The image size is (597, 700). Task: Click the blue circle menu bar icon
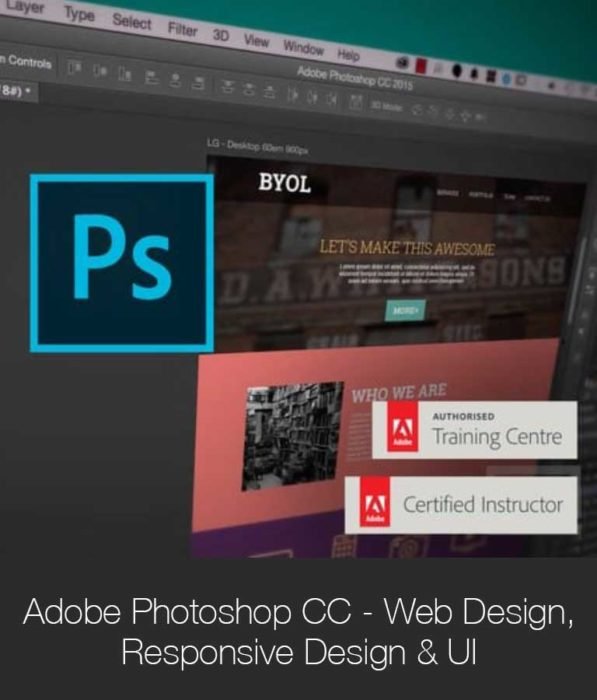506,79
